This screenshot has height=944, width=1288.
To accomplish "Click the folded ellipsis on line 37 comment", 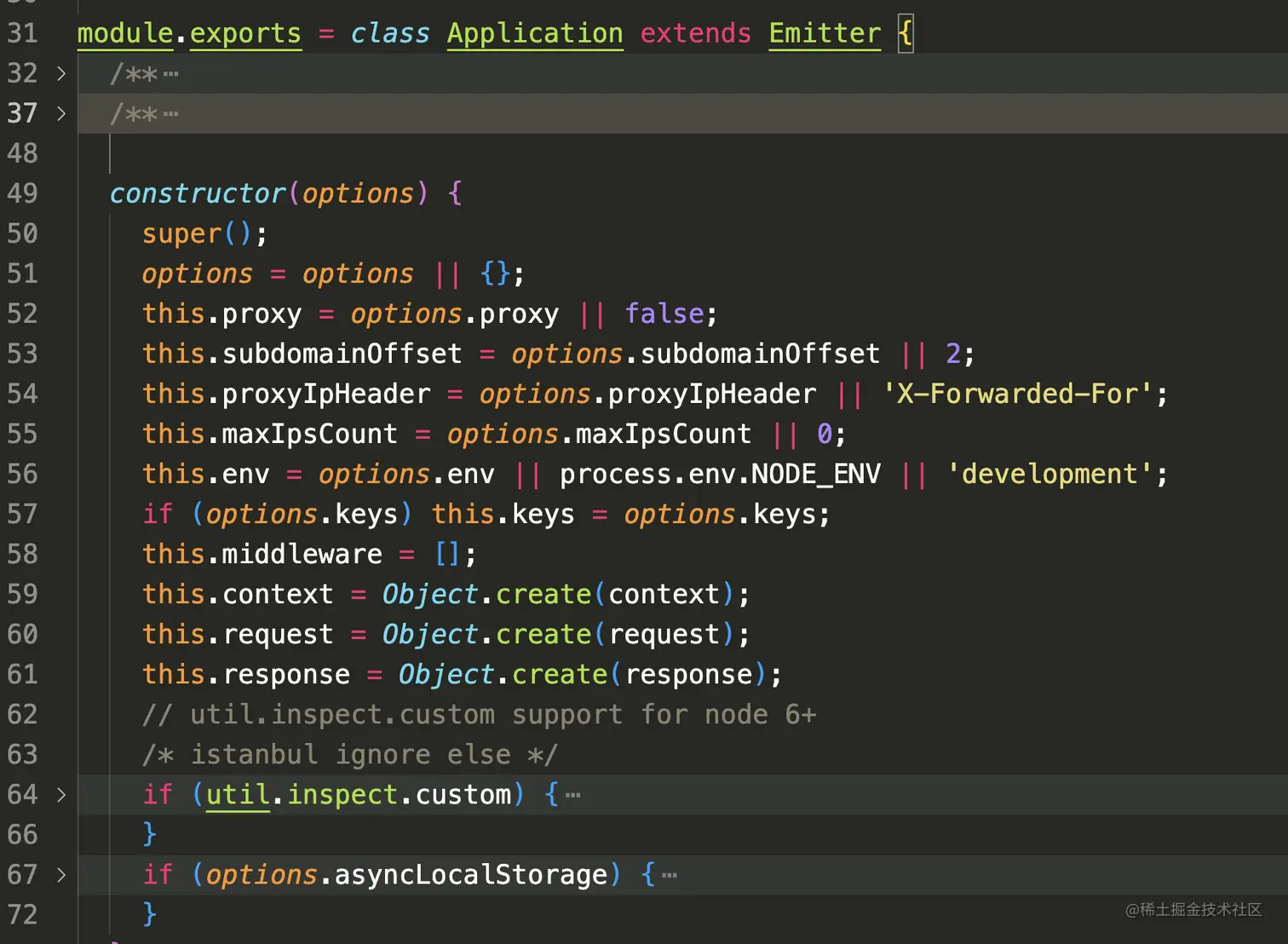I will click(x=171, y=114).
